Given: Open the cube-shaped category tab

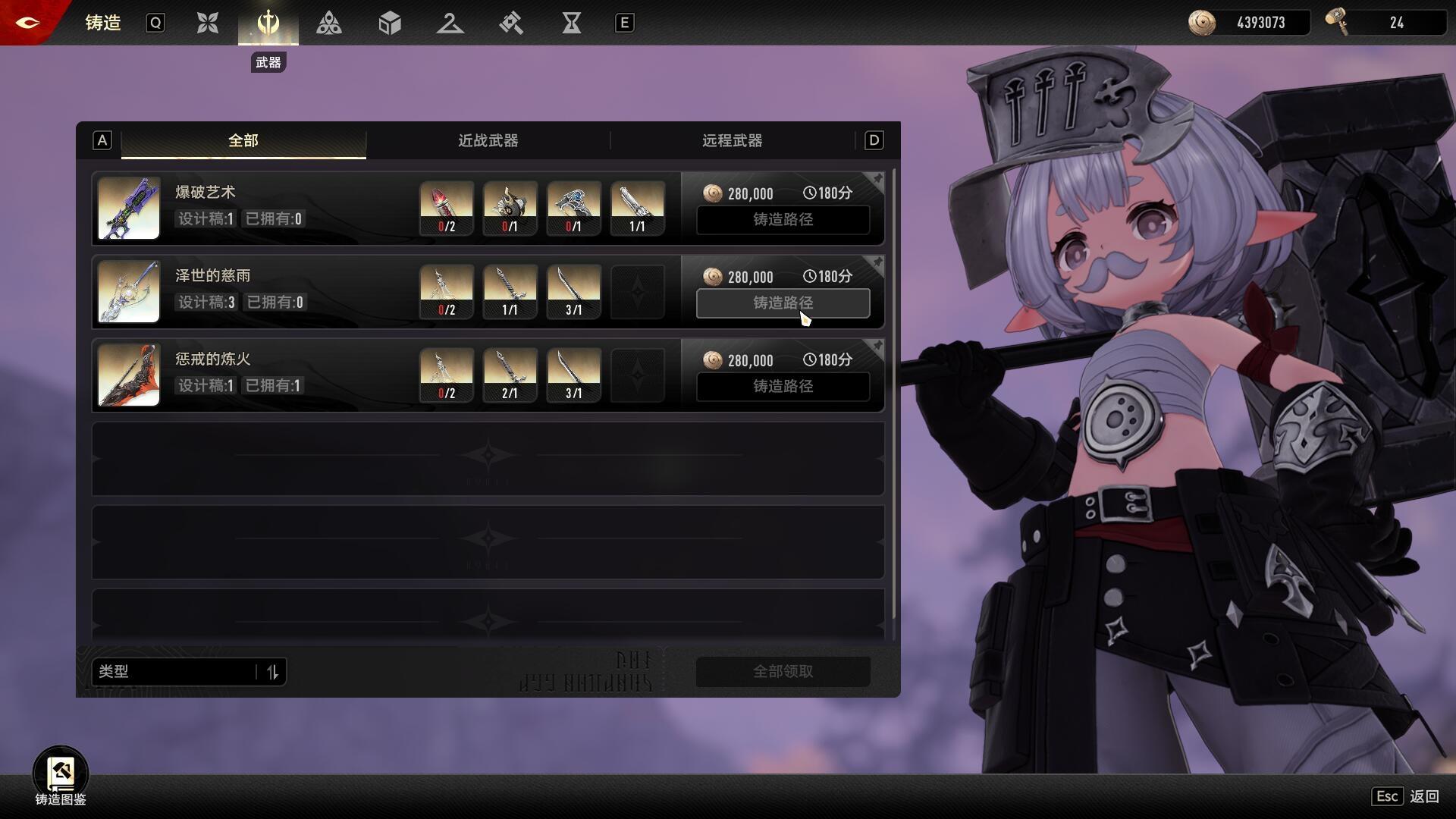Looking at the screenshot, I should pos(390,23).
